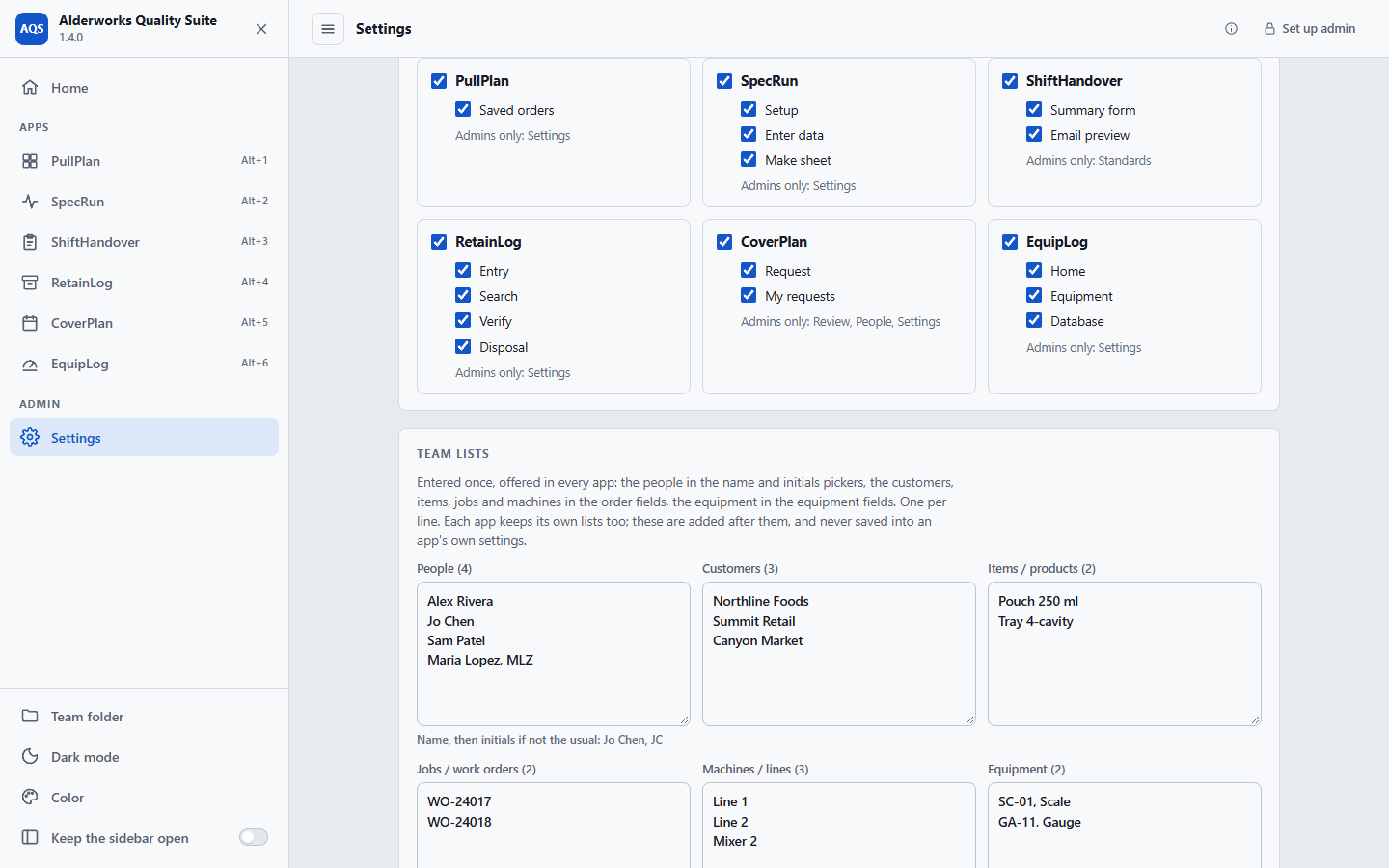Click the Items / products resize handle

coord(1255,719)
